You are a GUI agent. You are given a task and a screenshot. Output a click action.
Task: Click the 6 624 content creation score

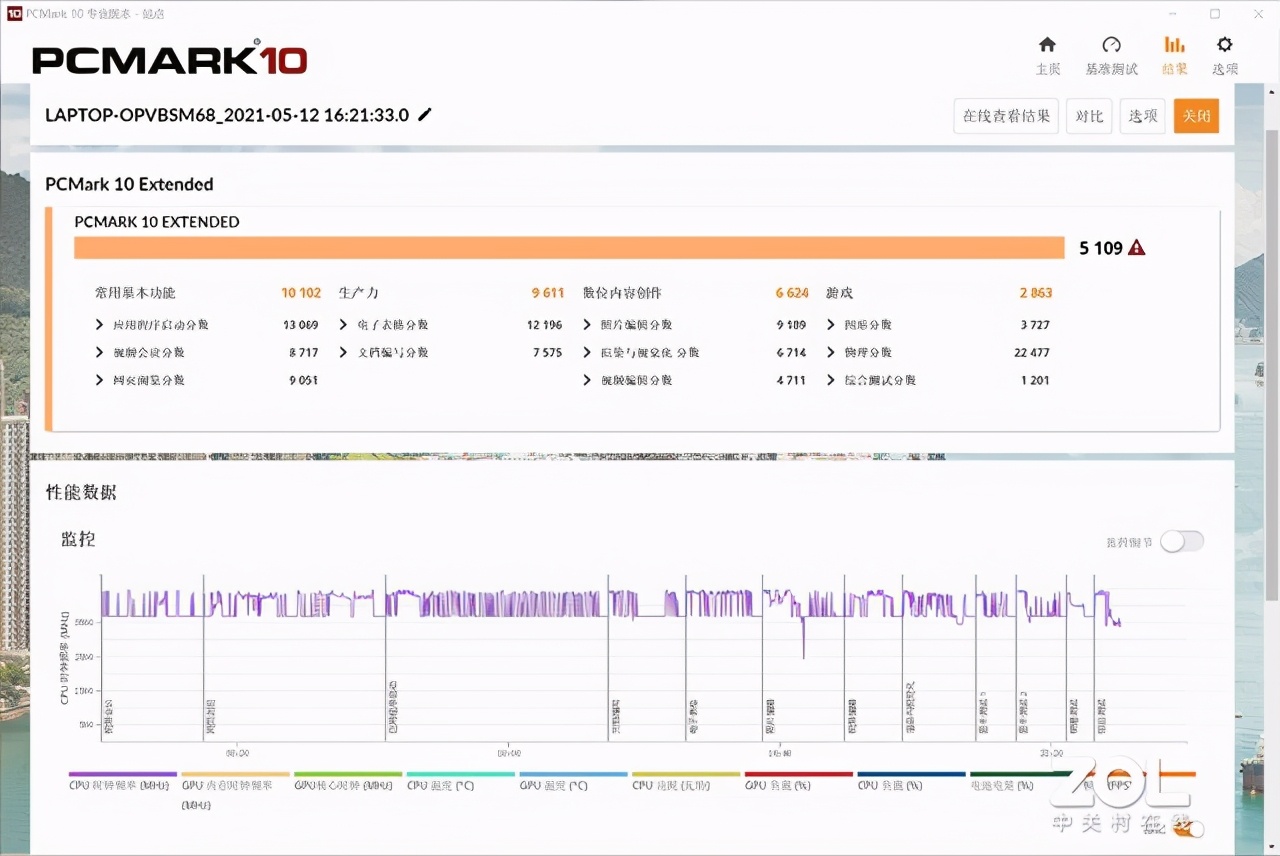(x=792, y=293)
